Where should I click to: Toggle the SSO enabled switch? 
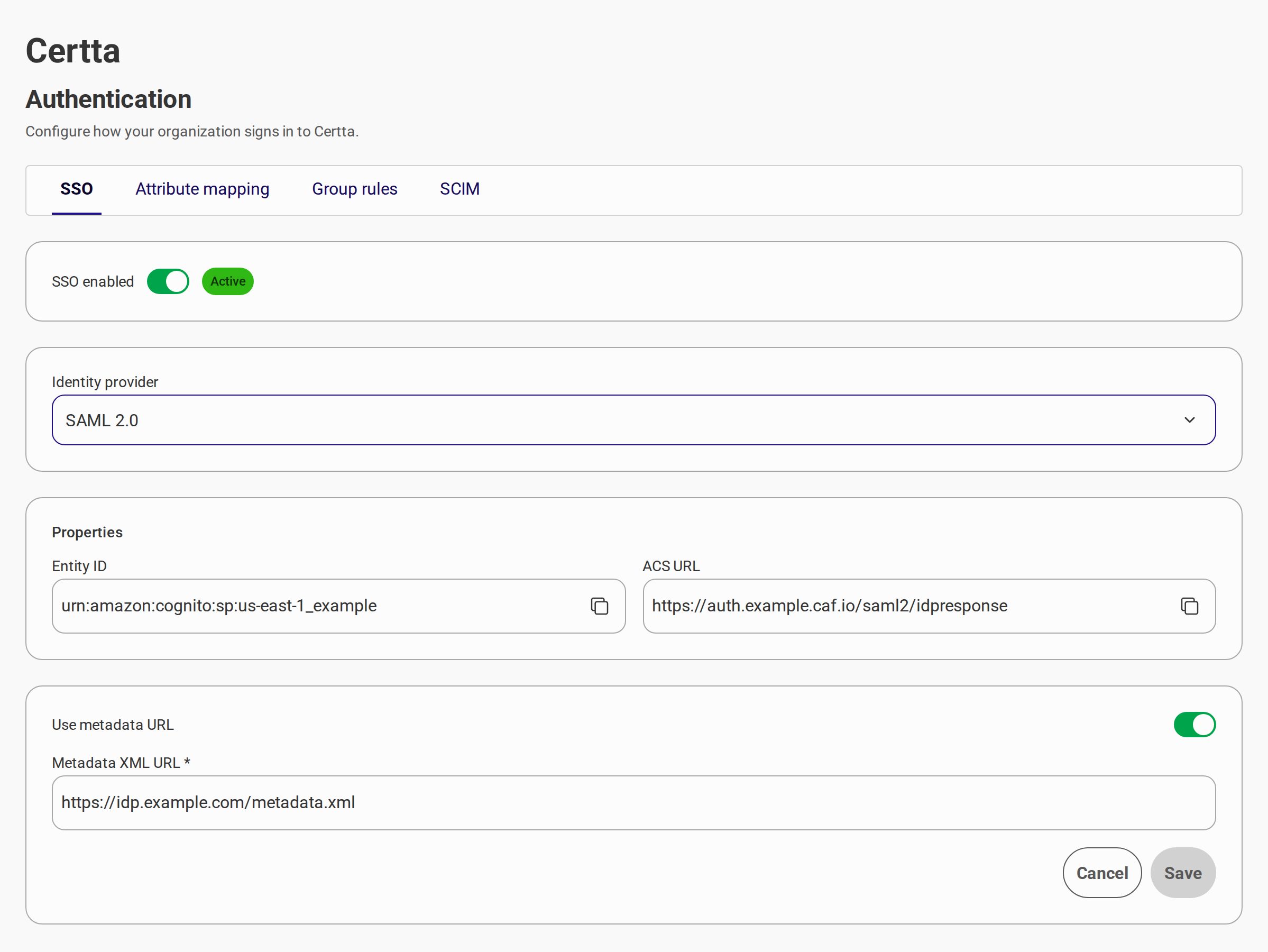pyautogui.click(x=168, y=281)
